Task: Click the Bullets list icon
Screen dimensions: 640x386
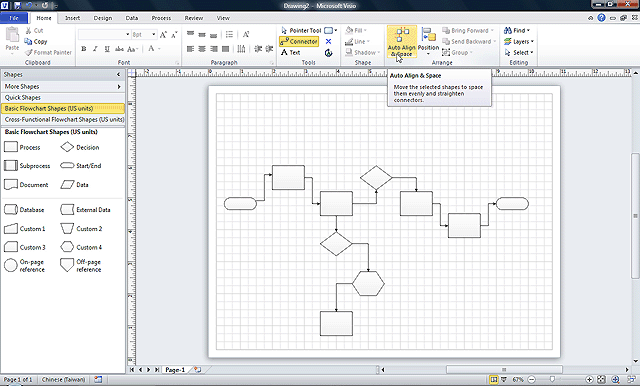Action: (x=229, y=35)
